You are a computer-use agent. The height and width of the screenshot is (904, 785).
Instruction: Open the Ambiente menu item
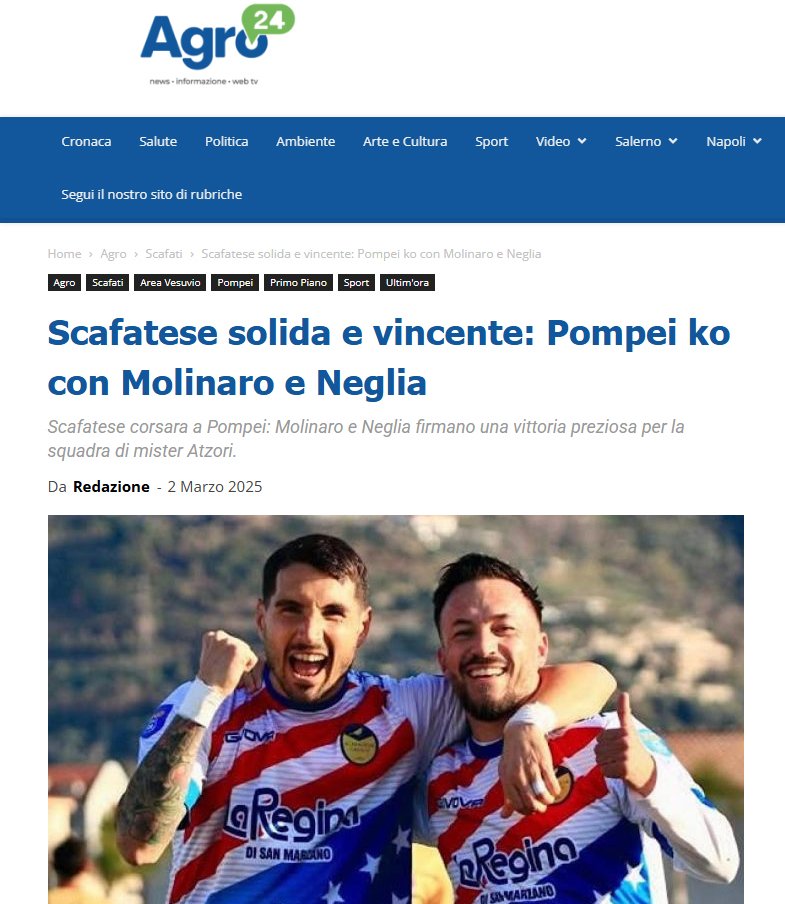click(305, 141)
